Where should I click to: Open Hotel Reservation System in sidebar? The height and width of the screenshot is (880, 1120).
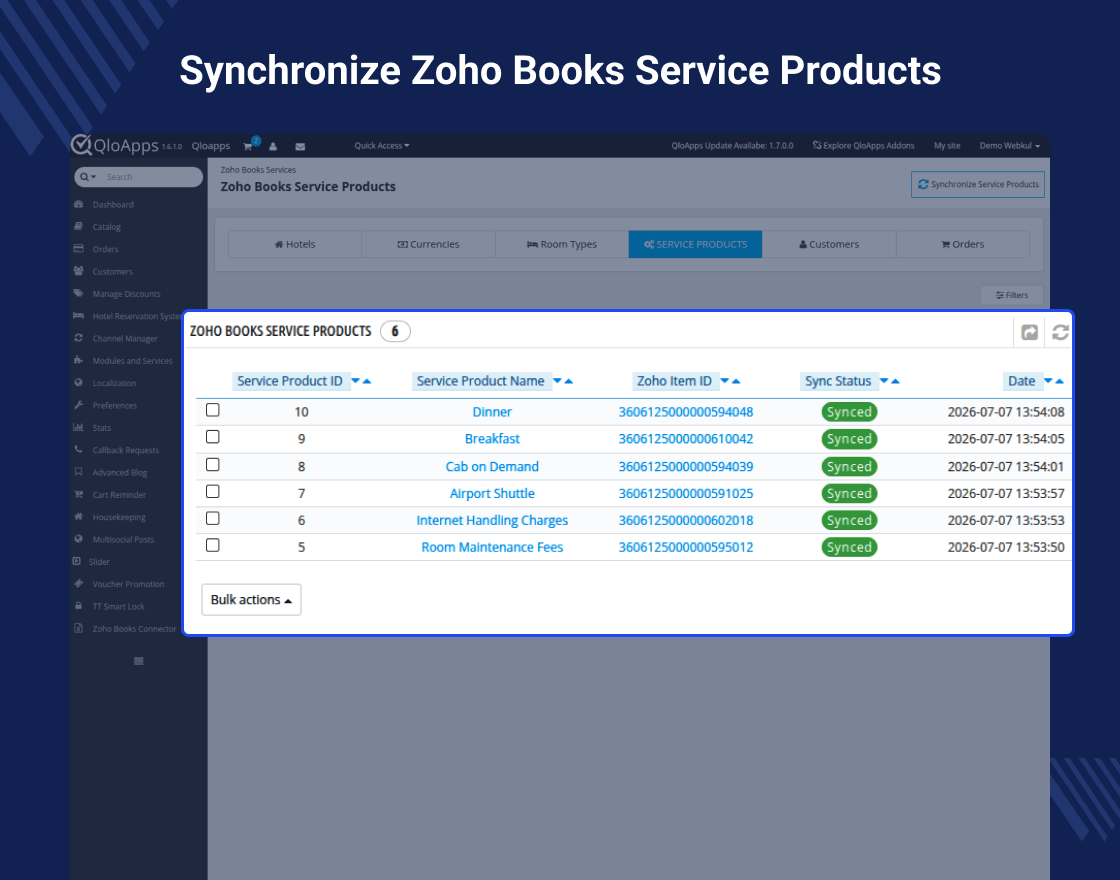pos(136,316)
